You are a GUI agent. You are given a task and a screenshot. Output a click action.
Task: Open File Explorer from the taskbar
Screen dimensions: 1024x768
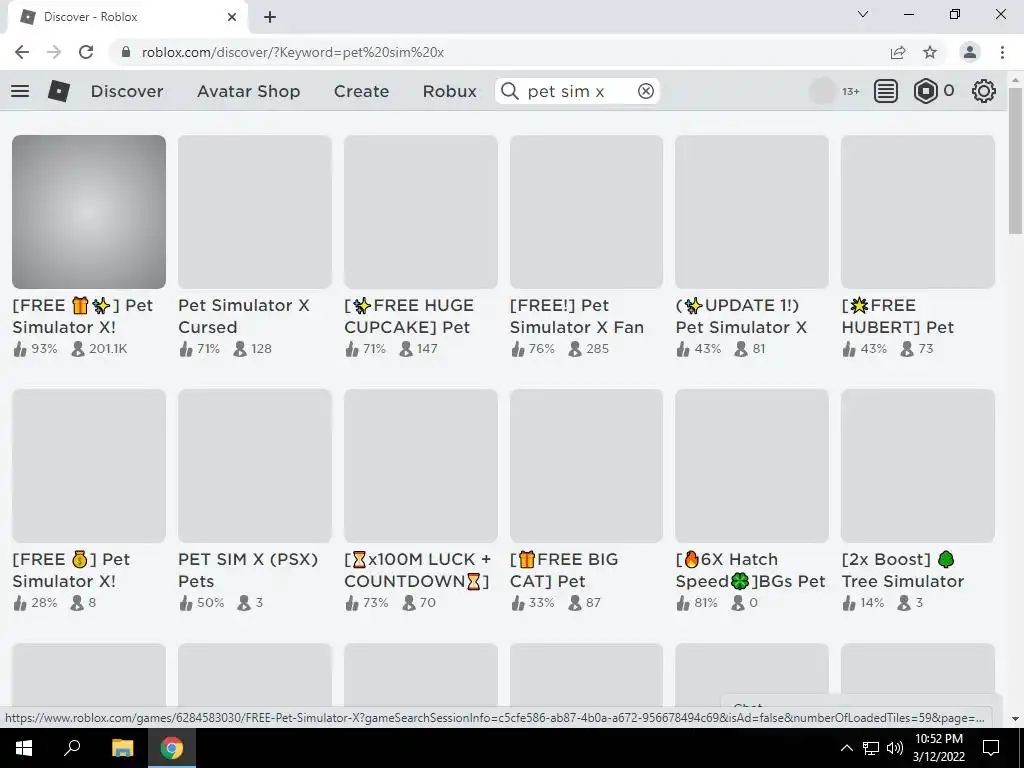(122, 748)
